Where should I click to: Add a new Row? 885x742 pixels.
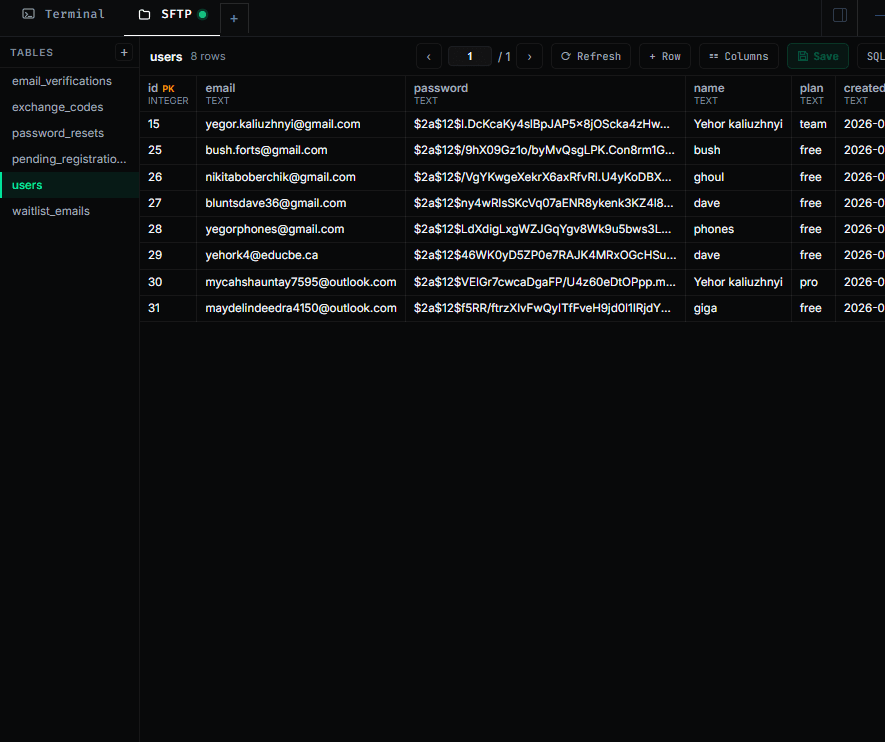click(665, 56)
